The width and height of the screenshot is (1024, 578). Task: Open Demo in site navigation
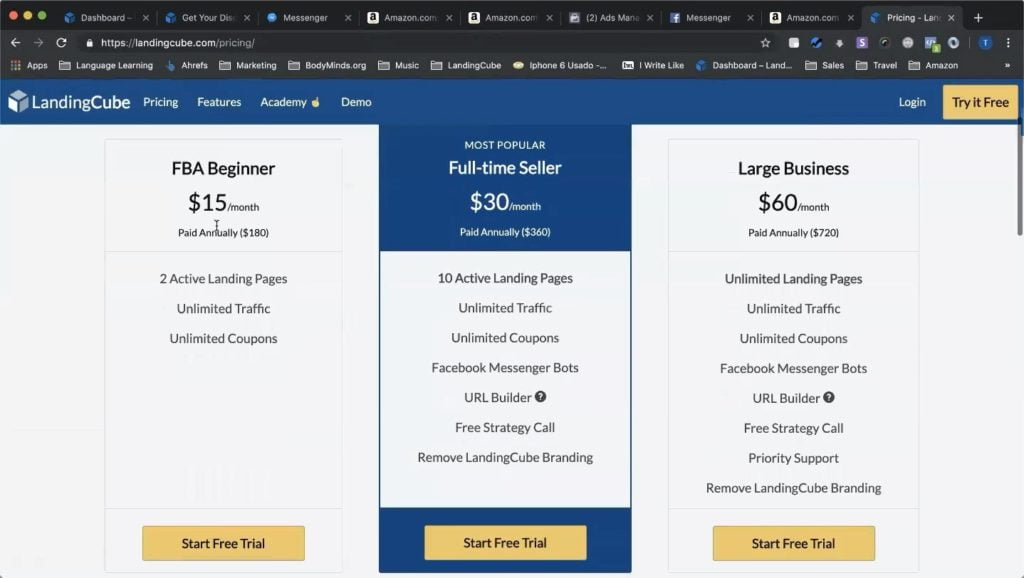(356, 102)
